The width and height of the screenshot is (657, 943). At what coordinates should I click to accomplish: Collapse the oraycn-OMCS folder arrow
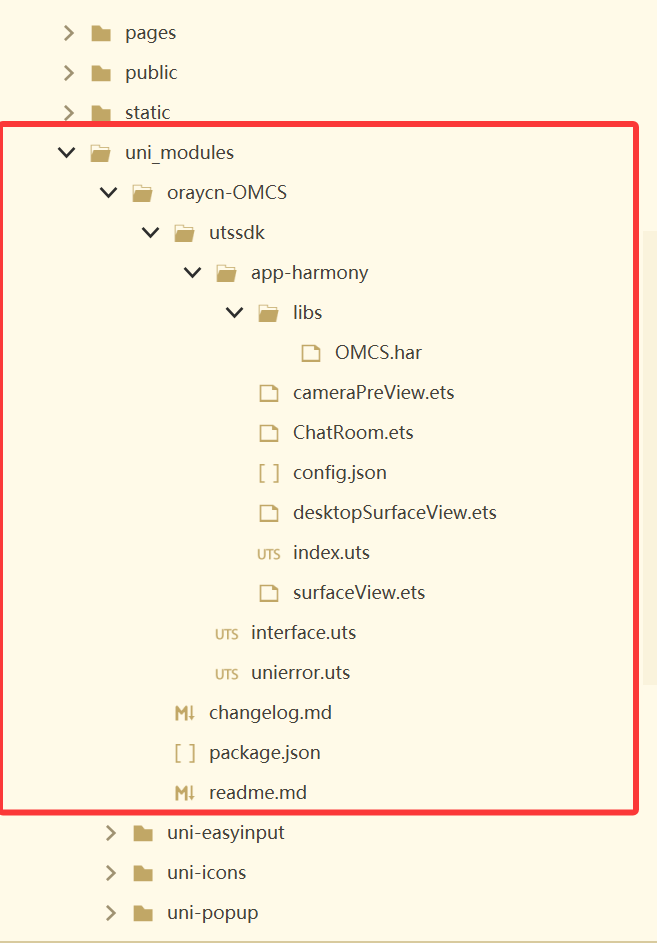[x=108, y=192]
